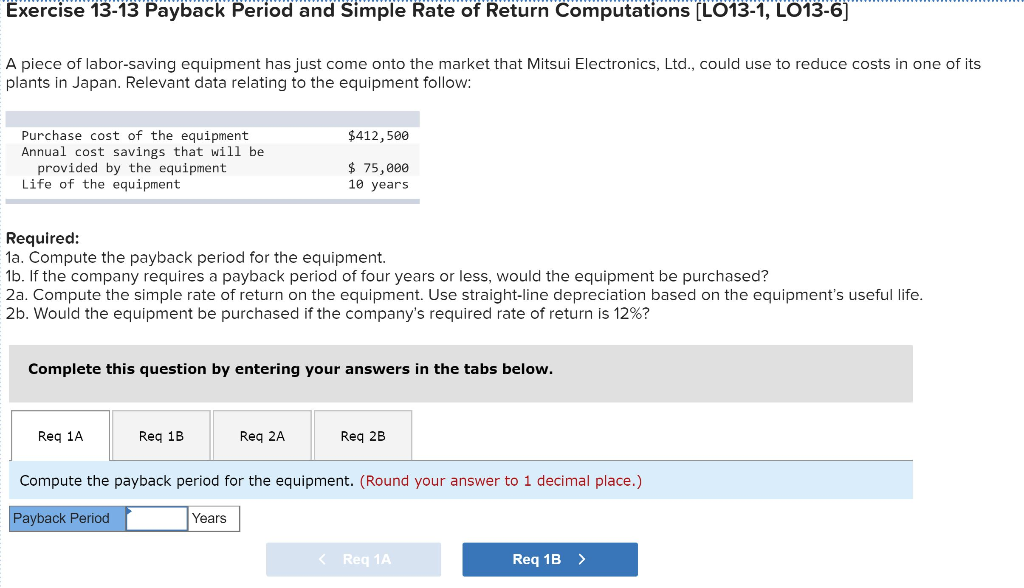Click the 10 years equipment life value
Image resolution: width=1024 pixels, height=588 pixels.
(x=378, y=184)
